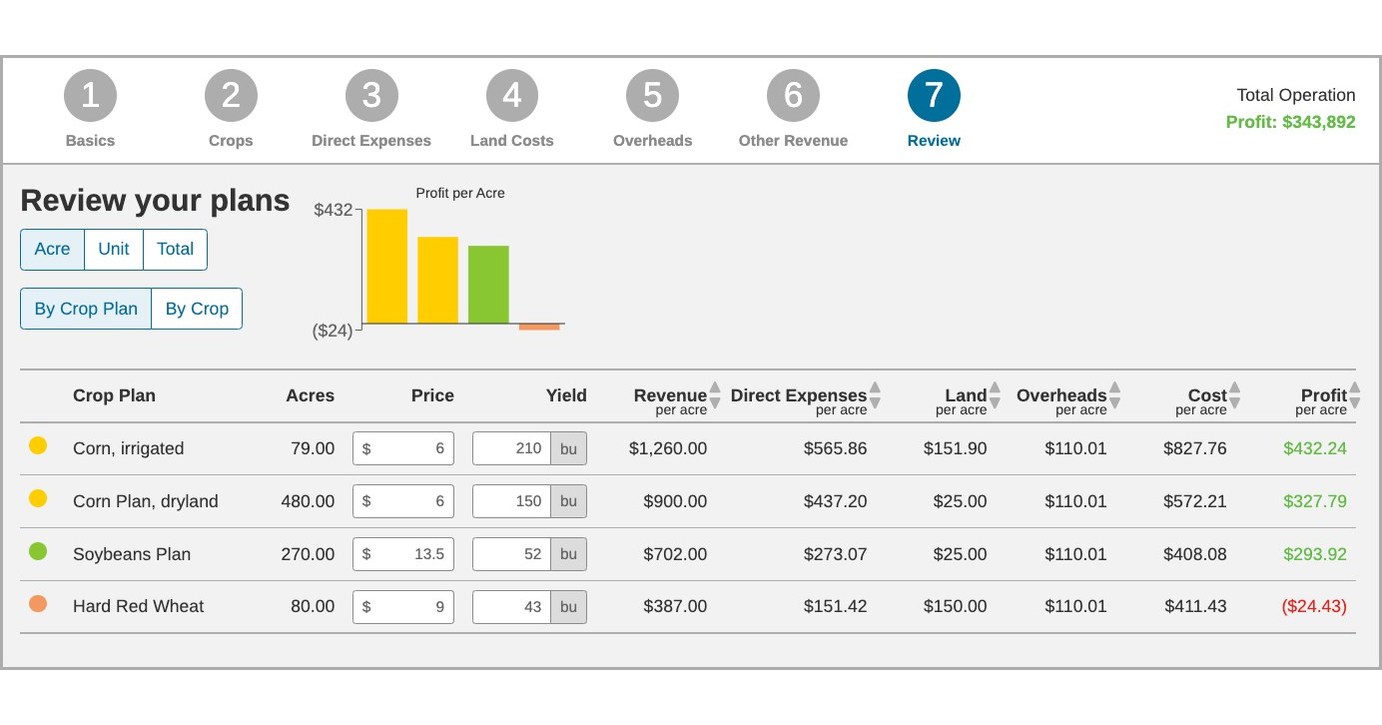Switch to Unit view

[112, 249]
